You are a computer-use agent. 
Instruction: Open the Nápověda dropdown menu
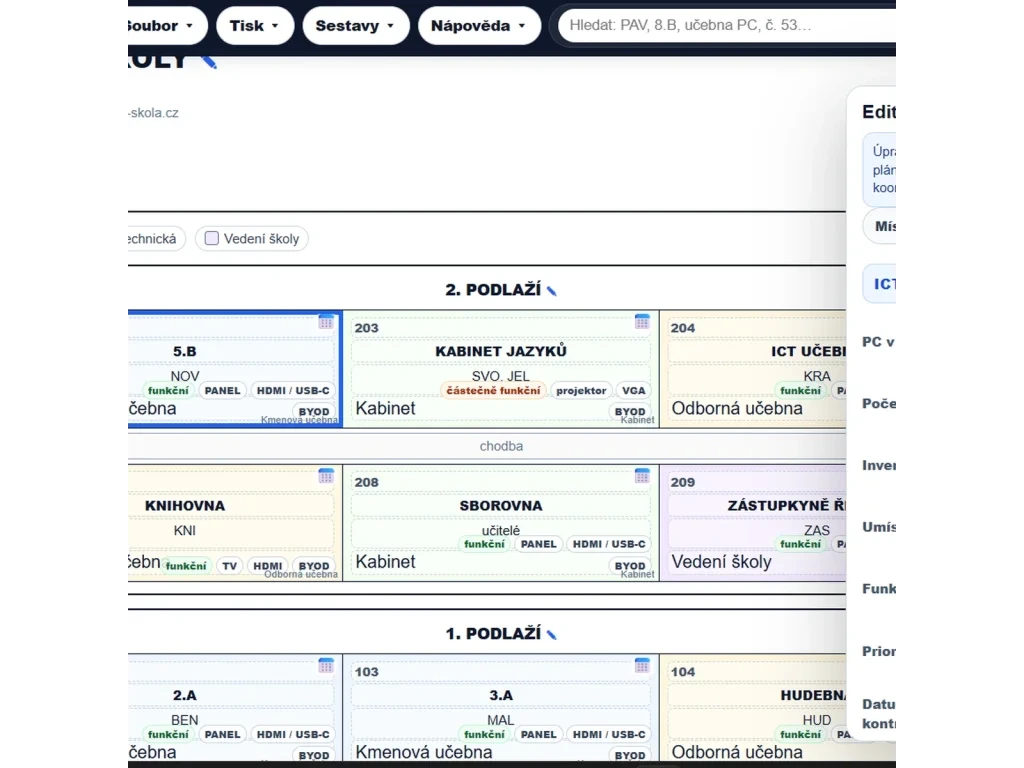tap(479, 25)
